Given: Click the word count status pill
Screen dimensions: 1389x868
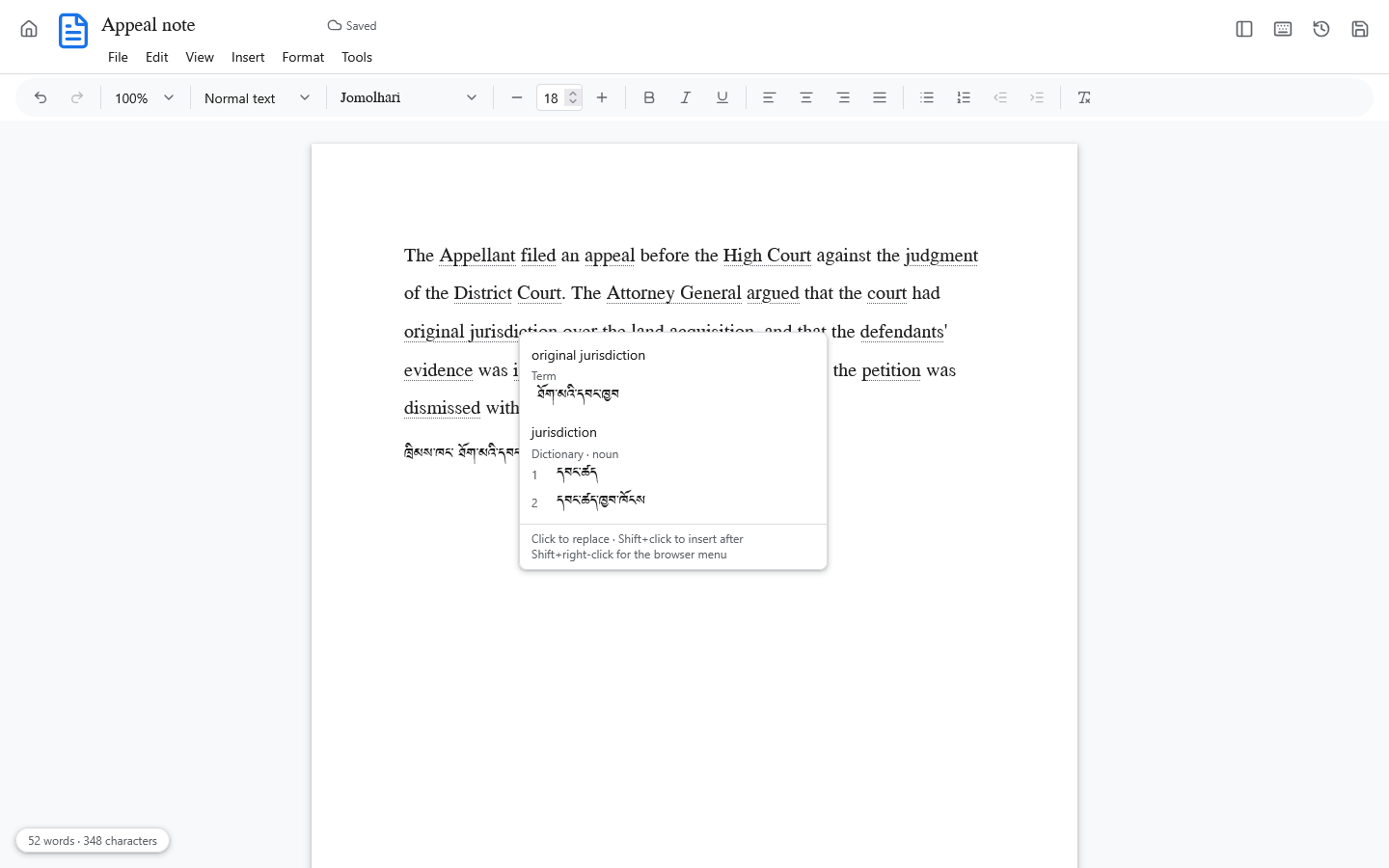Looking at the screenshot, I should [93, 841].
